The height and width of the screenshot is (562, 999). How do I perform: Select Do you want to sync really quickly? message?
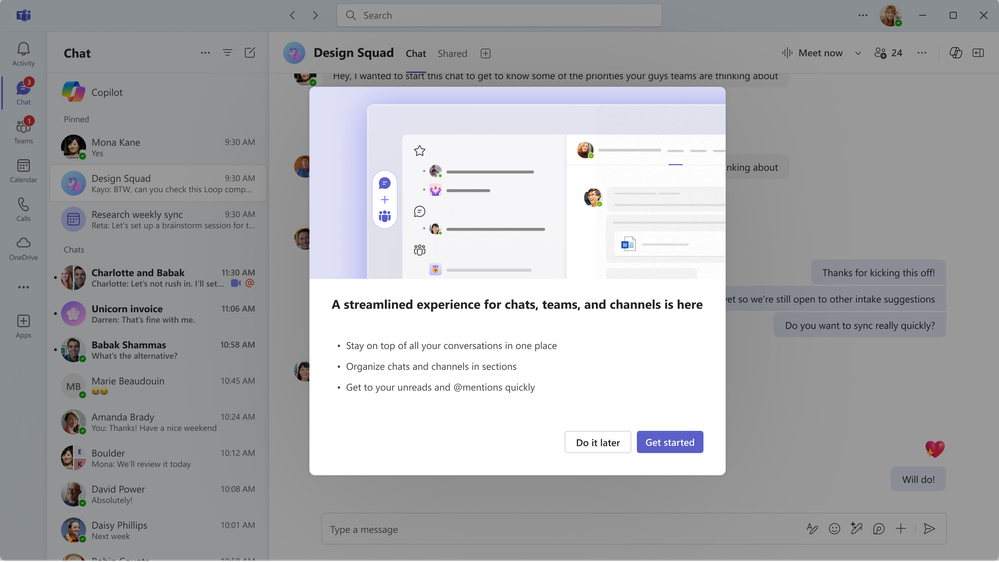859,325
